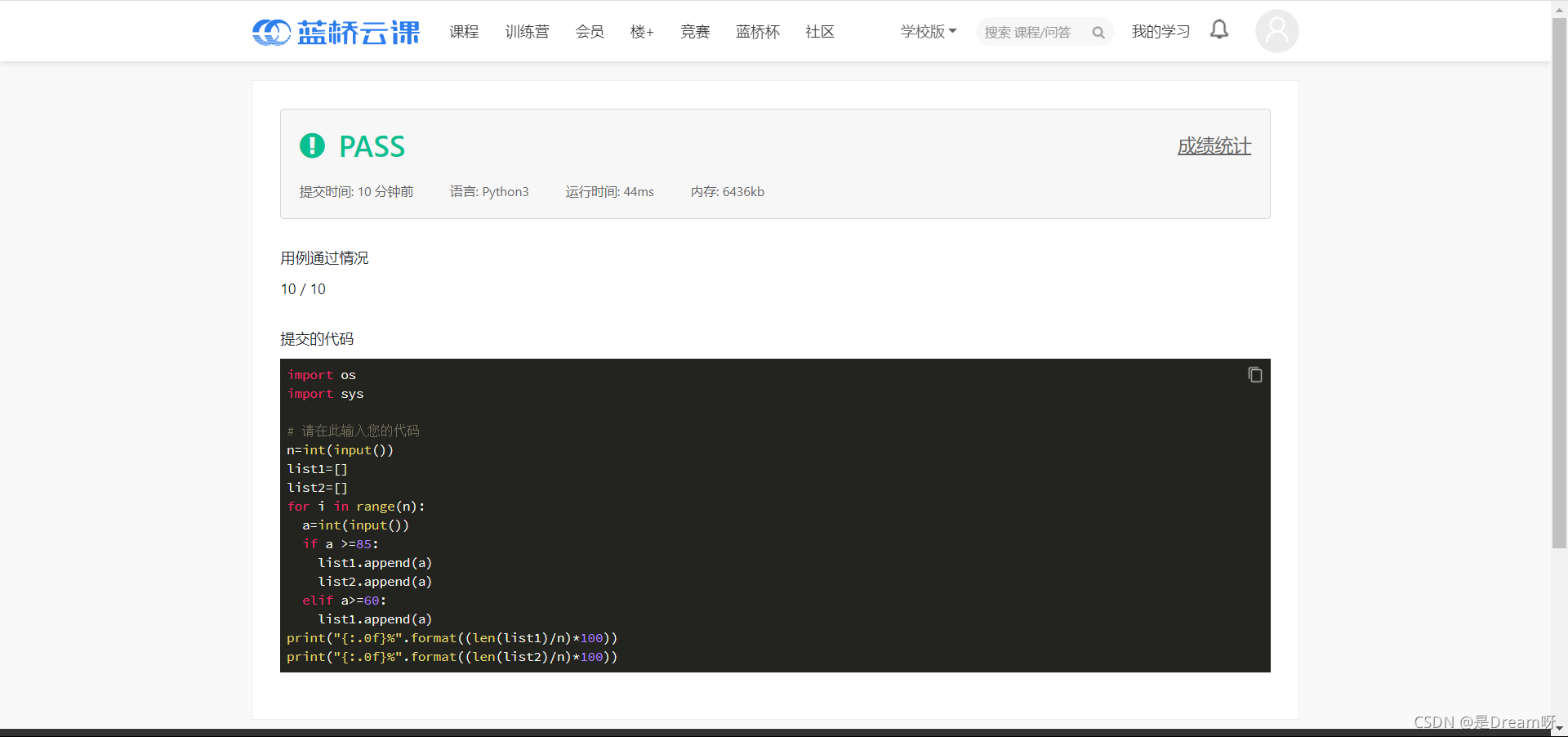Click the code line list2.append(a)

(x=375, y=582)
